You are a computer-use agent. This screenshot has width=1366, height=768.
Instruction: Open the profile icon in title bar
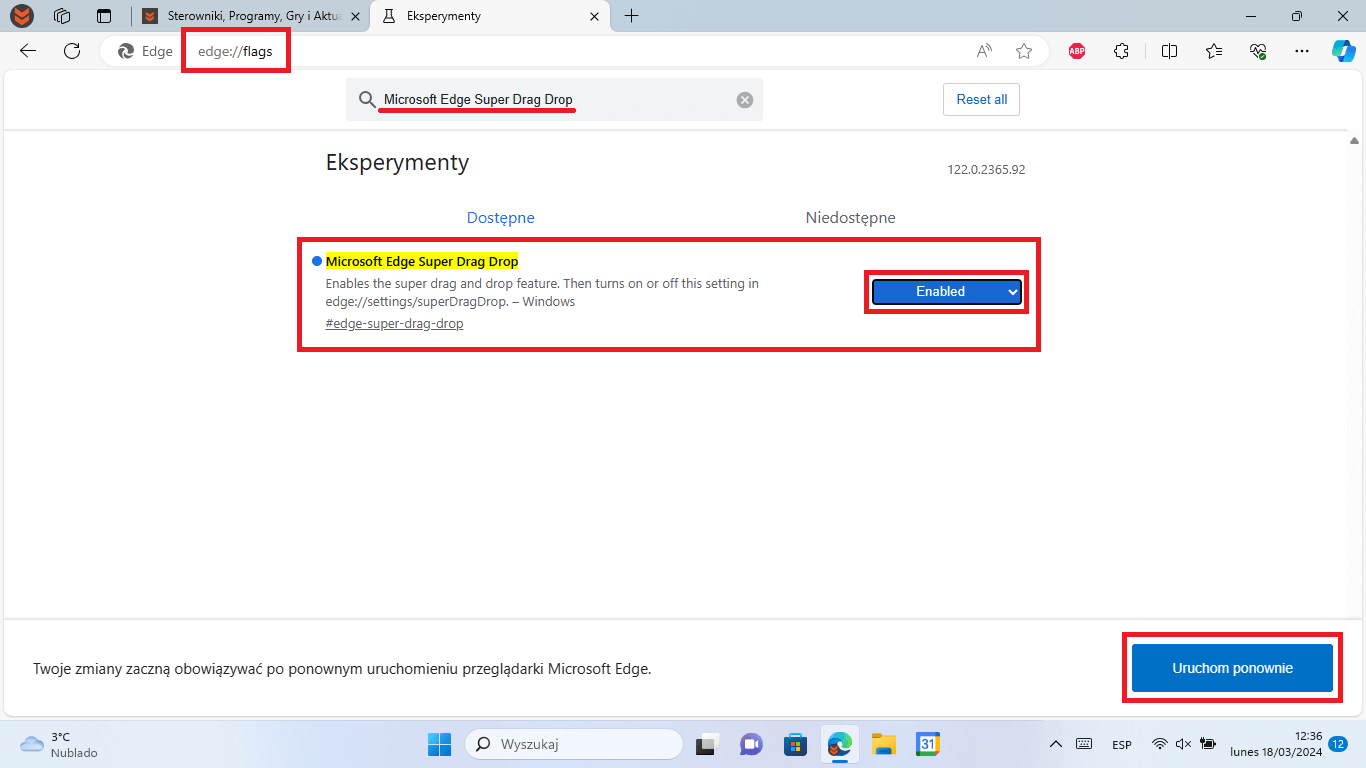point(21,16)
